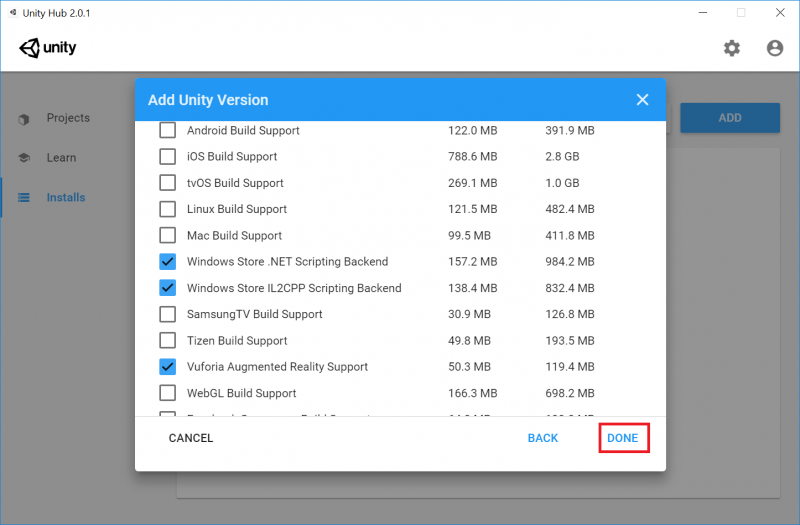
Task: Click Windows Store .NET Scripting Backend label
Action: pos(287,261)
